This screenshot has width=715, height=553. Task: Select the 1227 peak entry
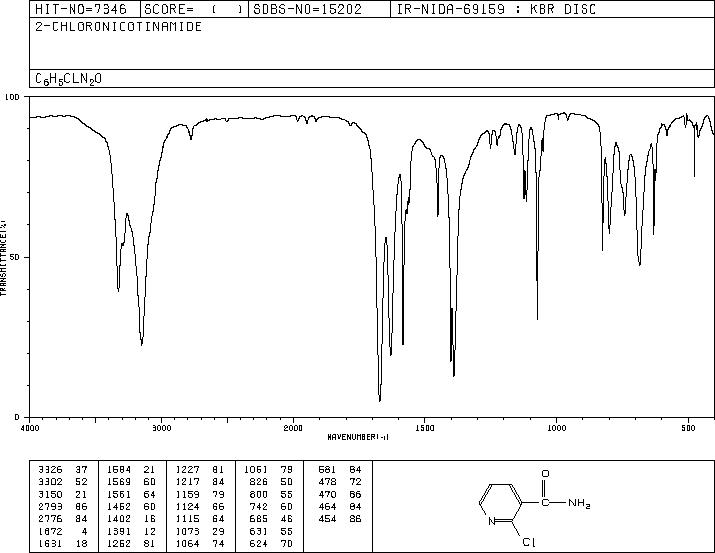coord(200,470)
